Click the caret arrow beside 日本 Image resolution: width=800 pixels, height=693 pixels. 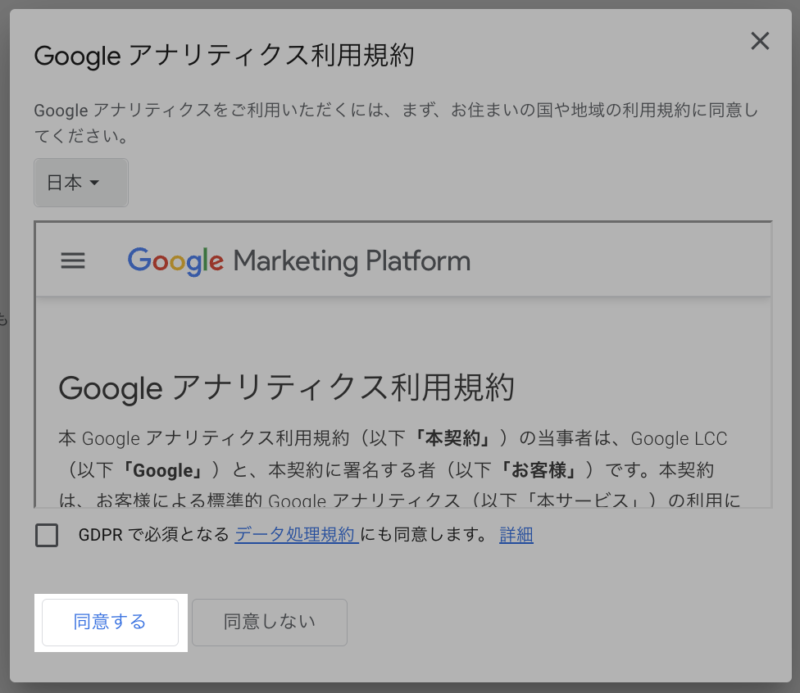95,183
